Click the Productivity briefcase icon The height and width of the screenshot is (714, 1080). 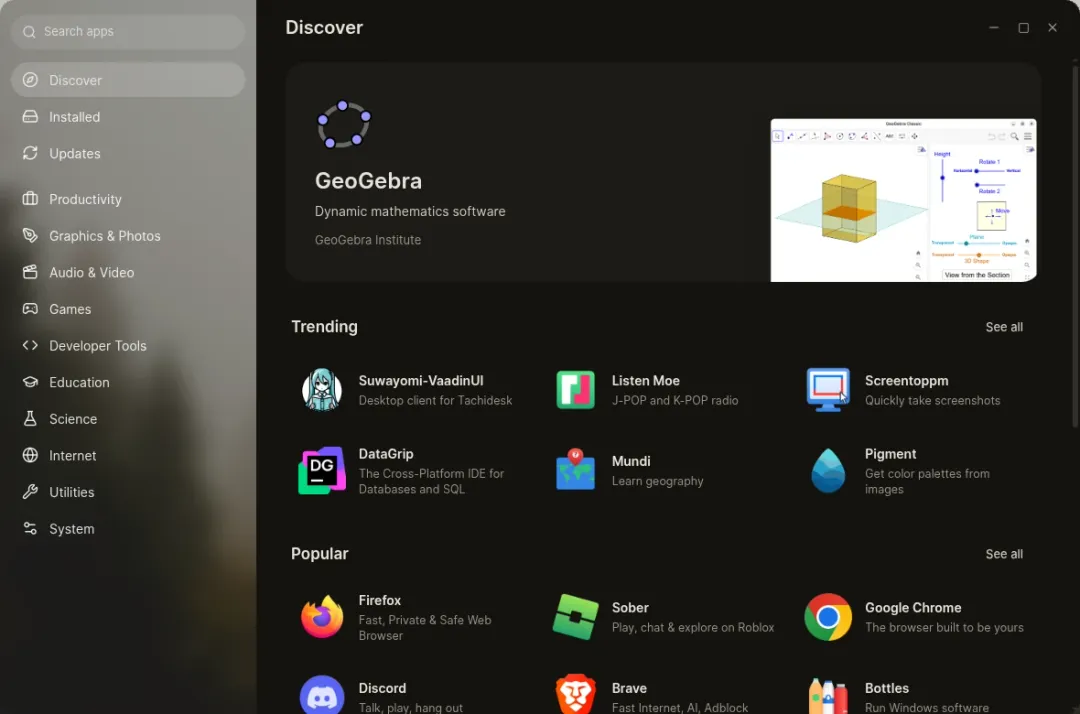(x=30, y=199)
